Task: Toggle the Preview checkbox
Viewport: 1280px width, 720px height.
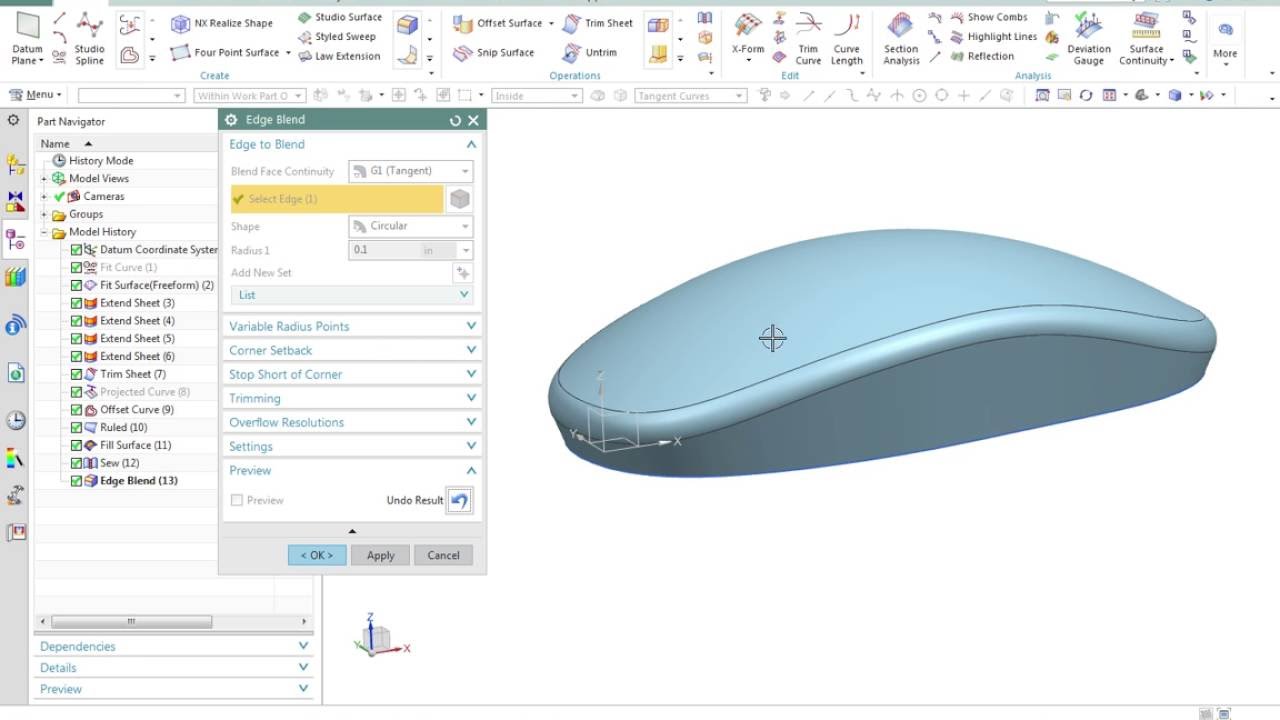Action: 237,500
